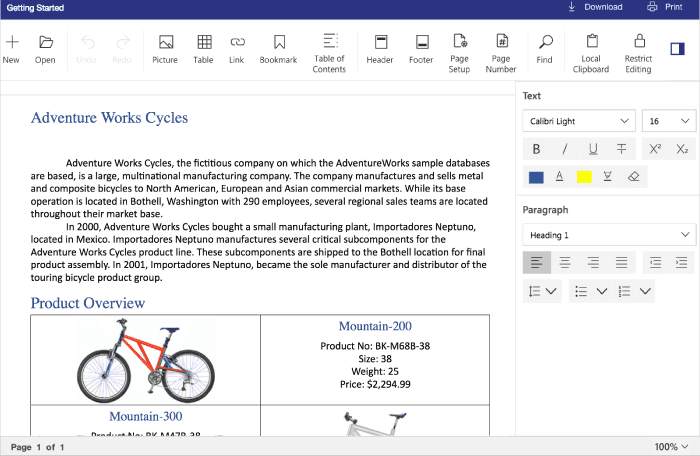Align text right
The height and width of the screenshot is (456, 700).
593,262
